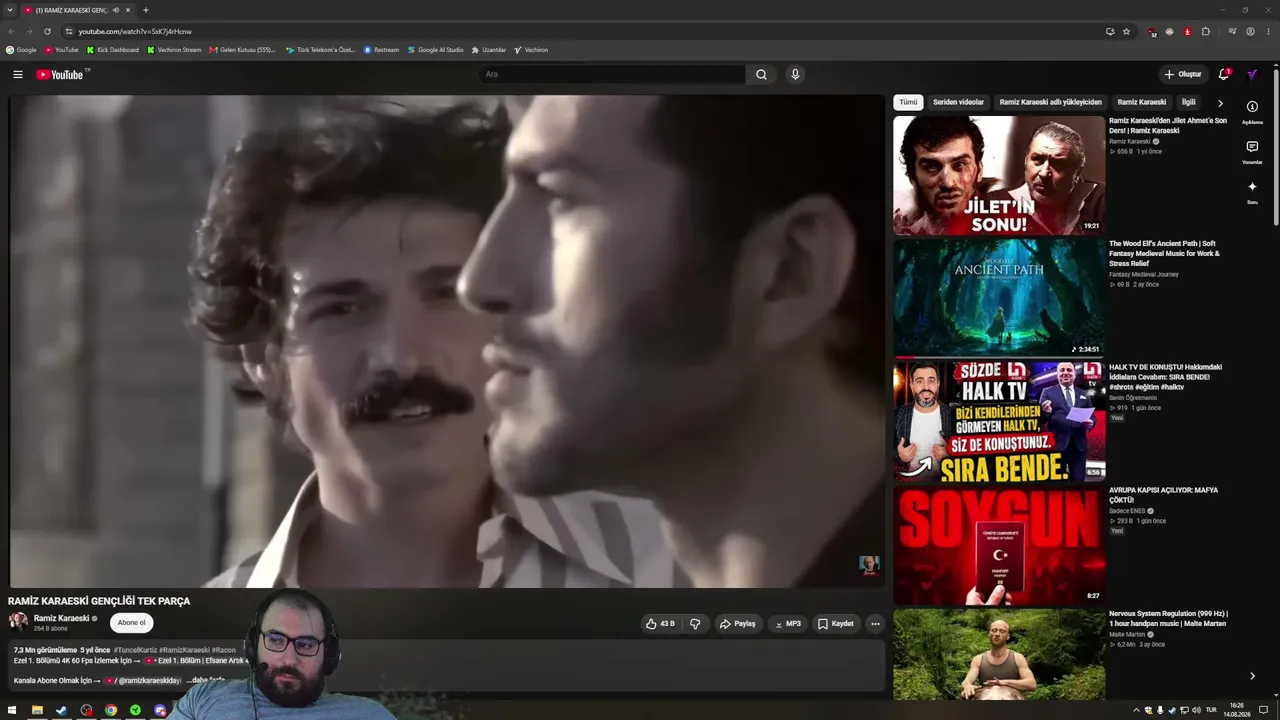The image size is (1280, 720).
Task: Open the Chrome three-dot menu
Action: pos(1268,31)
